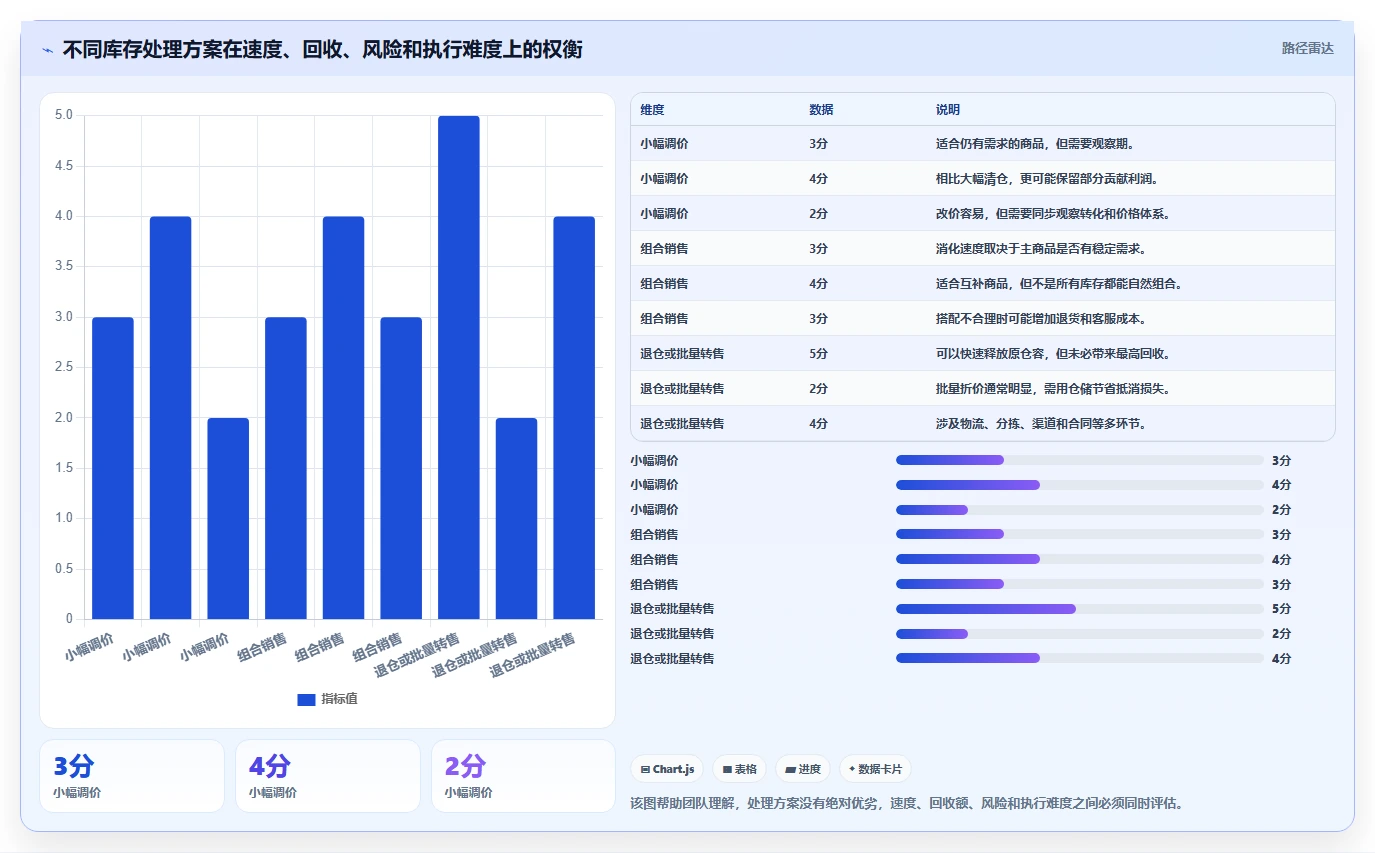Click the sparkle icon in the 数据卡片 chip

click(852, 770)
